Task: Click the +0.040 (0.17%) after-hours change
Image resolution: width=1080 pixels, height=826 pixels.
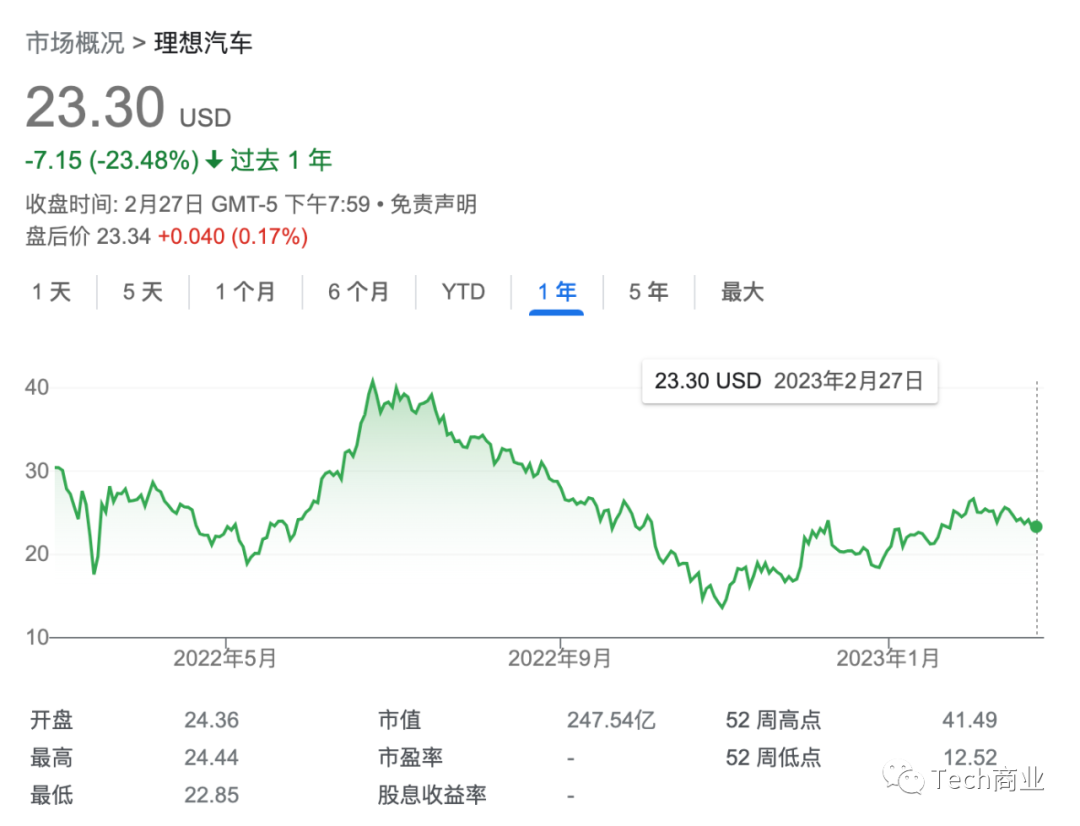Action: 233,236
